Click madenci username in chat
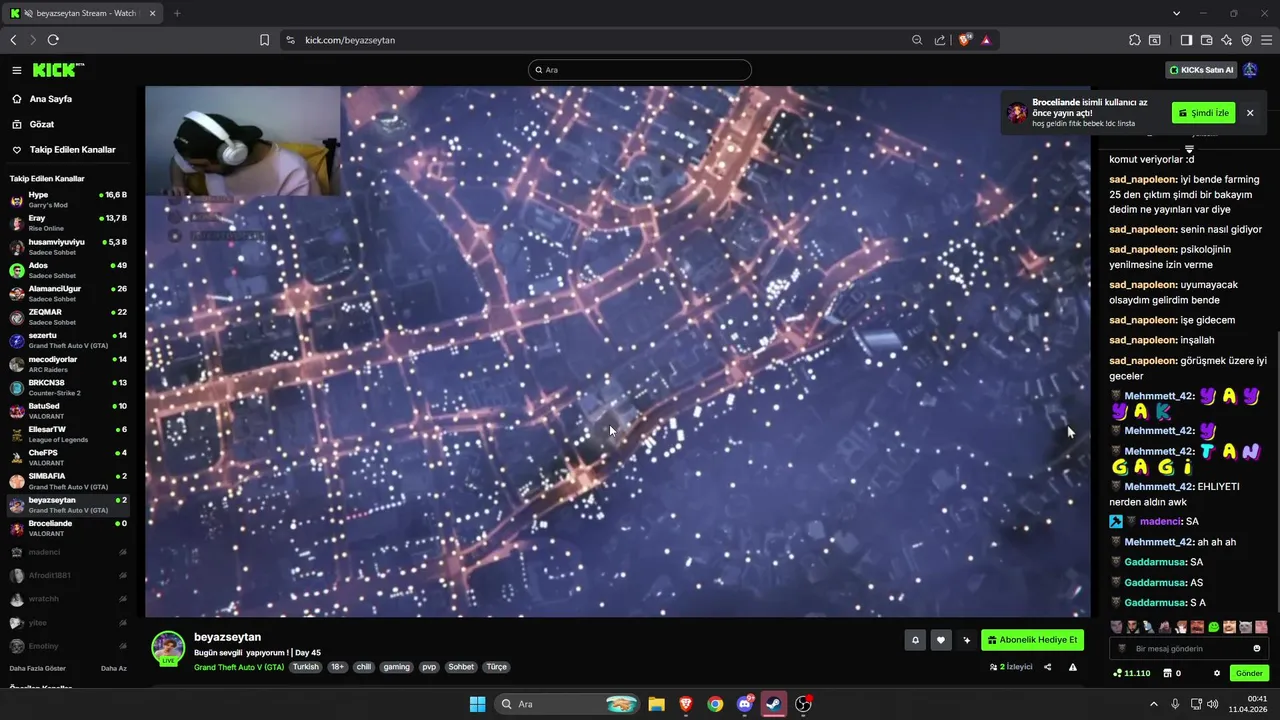1280x720 pixels. [1161, 521]
